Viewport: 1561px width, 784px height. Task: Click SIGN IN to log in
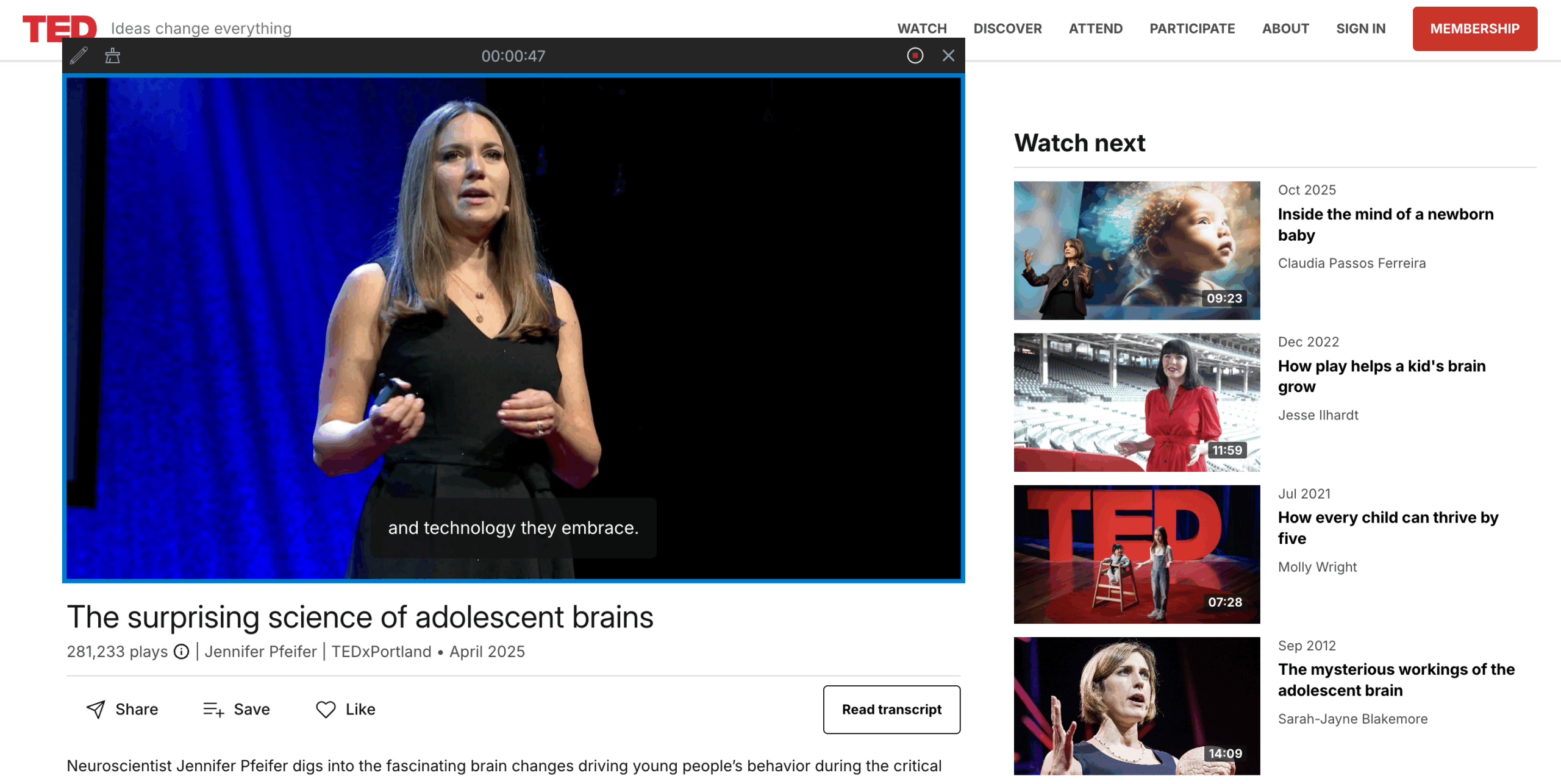tap(1360, 28)
